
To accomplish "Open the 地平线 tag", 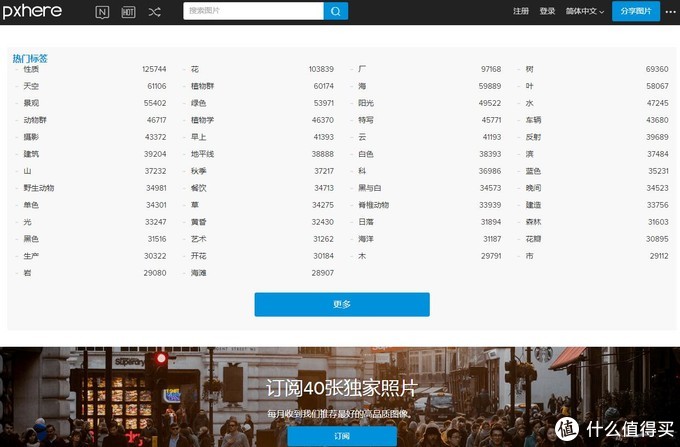I will tap(203, 154).
